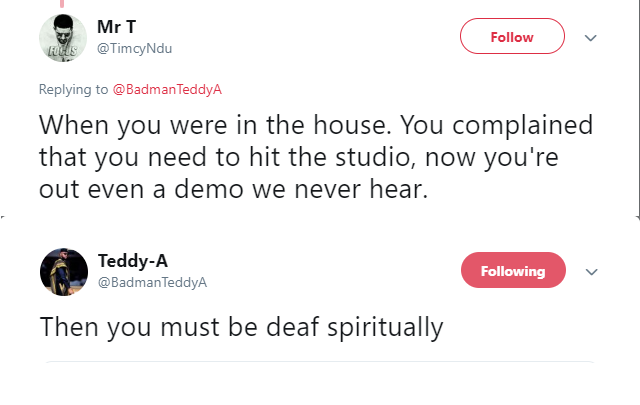640x405 pixels.
Task: Expand the chevron menu beside Follow
Action: (590, 38)
